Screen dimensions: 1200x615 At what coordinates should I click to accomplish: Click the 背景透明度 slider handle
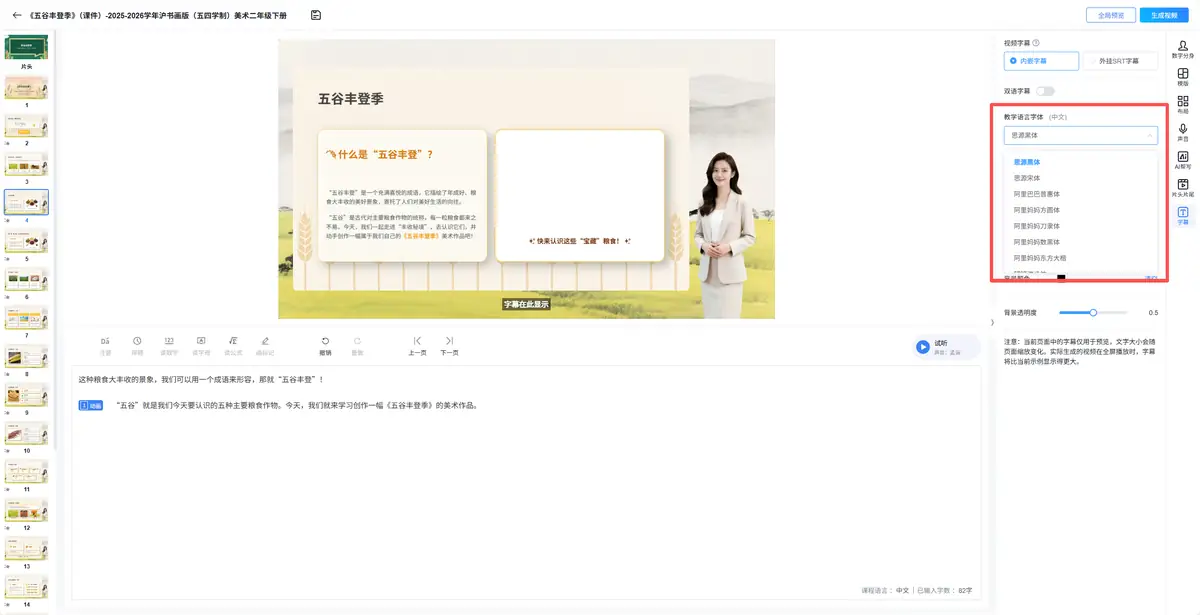click(x=1093, y=312)
